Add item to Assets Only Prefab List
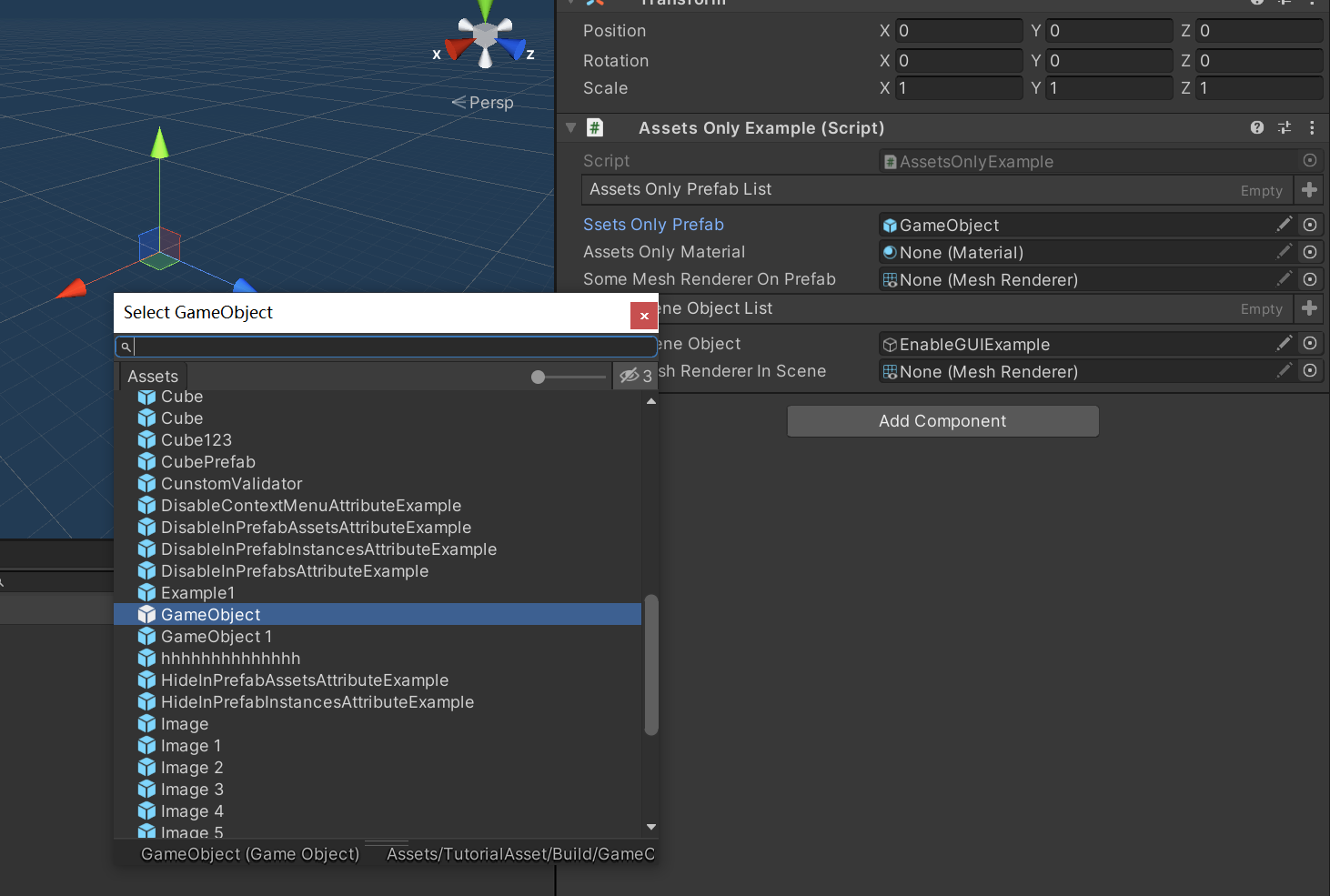This screenshot has width=1330, height=896. [x=1309, y=189]
